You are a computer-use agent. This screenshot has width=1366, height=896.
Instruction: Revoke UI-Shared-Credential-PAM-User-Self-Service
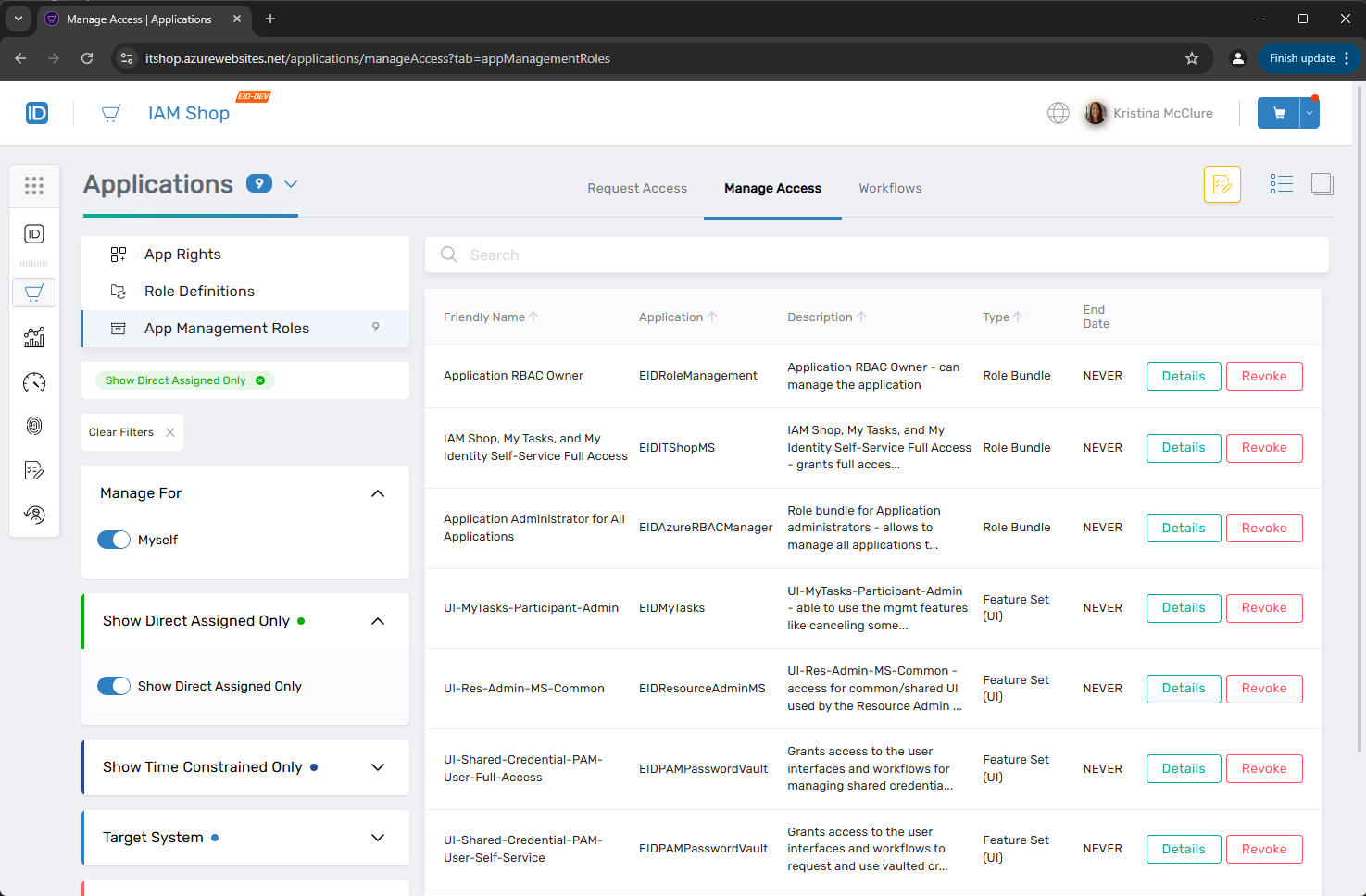(x=1264, y=849)
